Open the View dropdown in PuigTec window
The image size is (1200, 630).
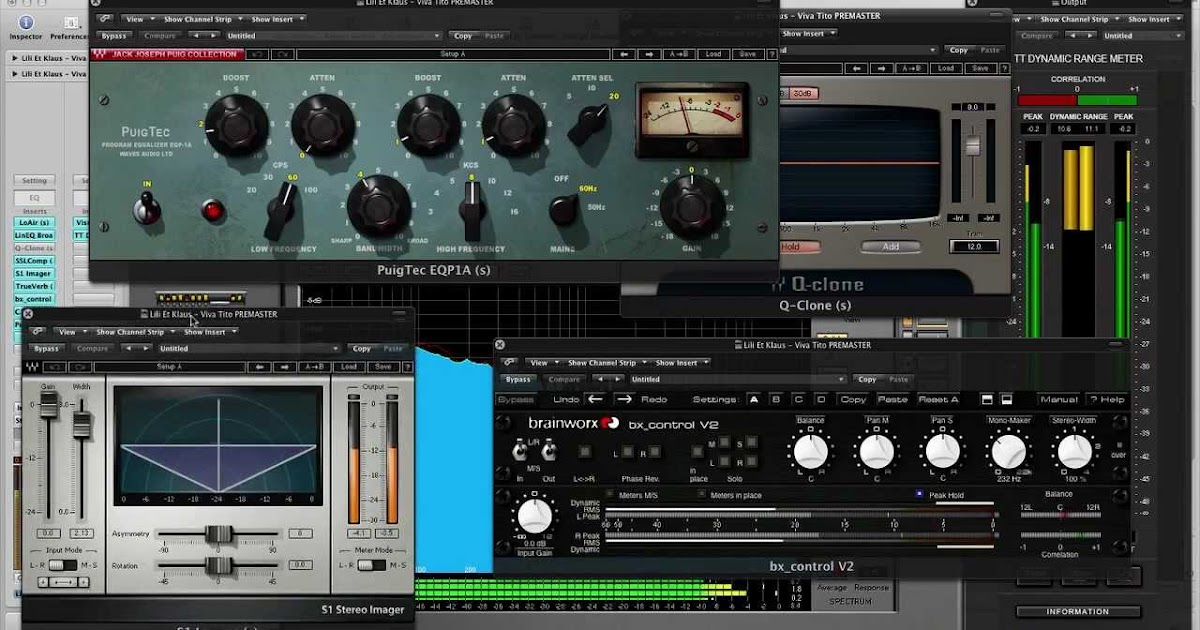tap(142, 19)
